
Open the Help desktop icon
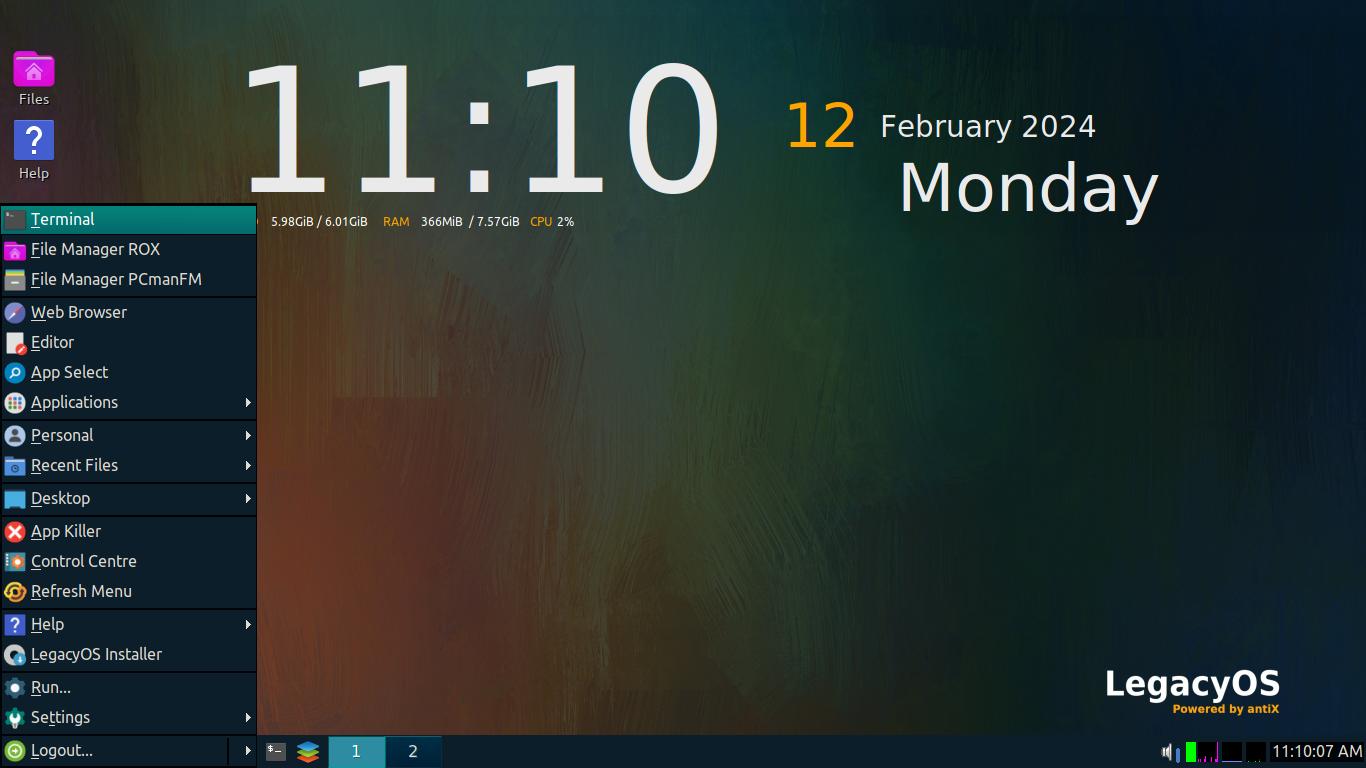coord(34,151)
